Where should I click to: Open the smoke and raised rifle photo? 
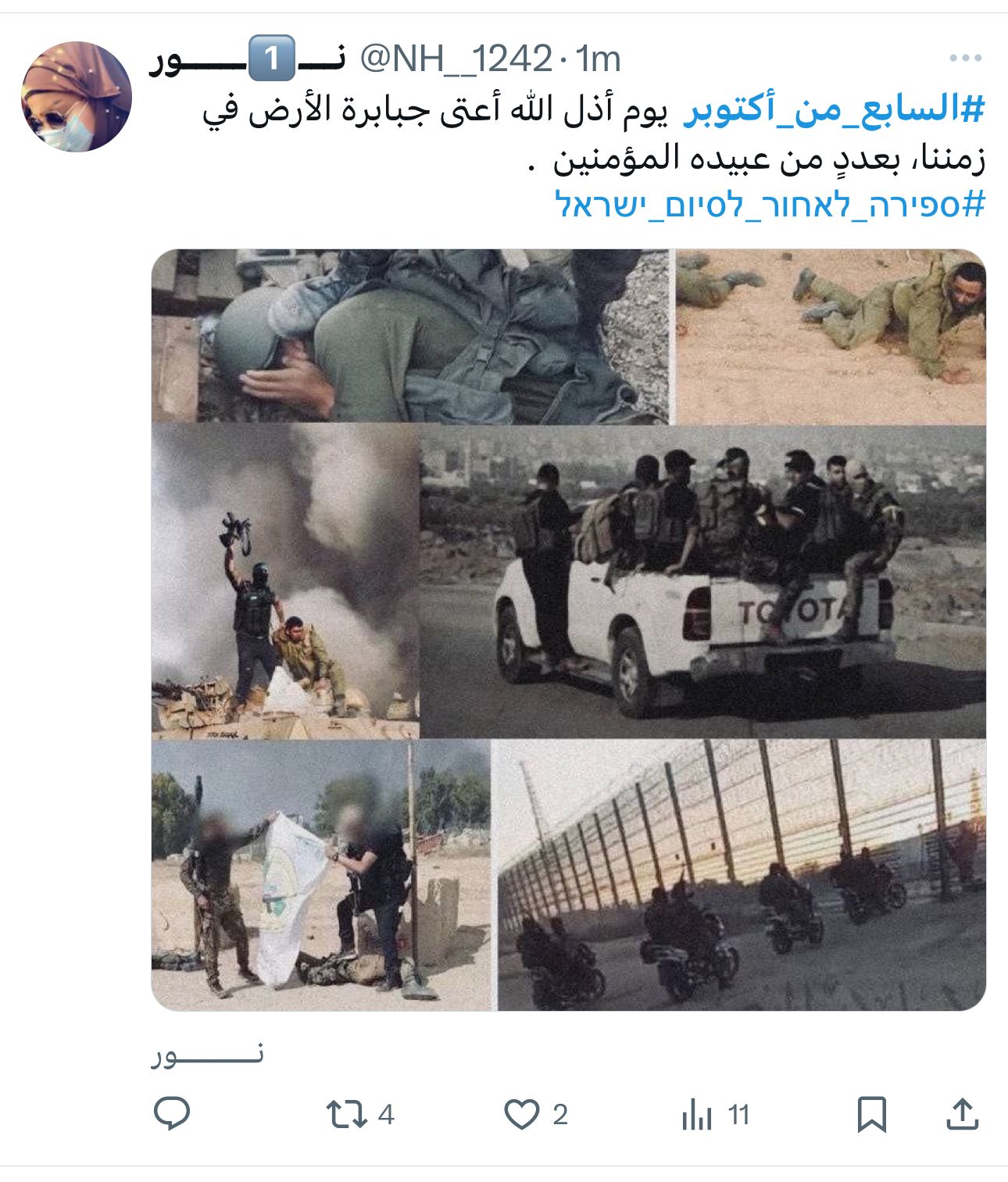(x=285, y=581)
